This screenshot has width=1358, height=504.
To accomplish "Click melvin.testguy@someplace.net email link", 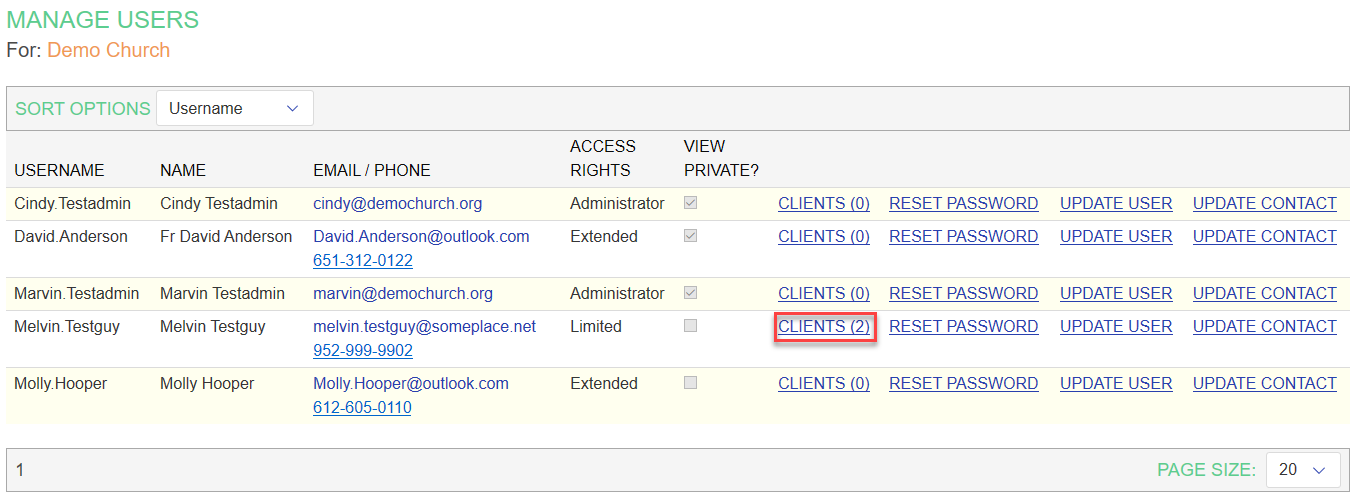I will 424,326.
